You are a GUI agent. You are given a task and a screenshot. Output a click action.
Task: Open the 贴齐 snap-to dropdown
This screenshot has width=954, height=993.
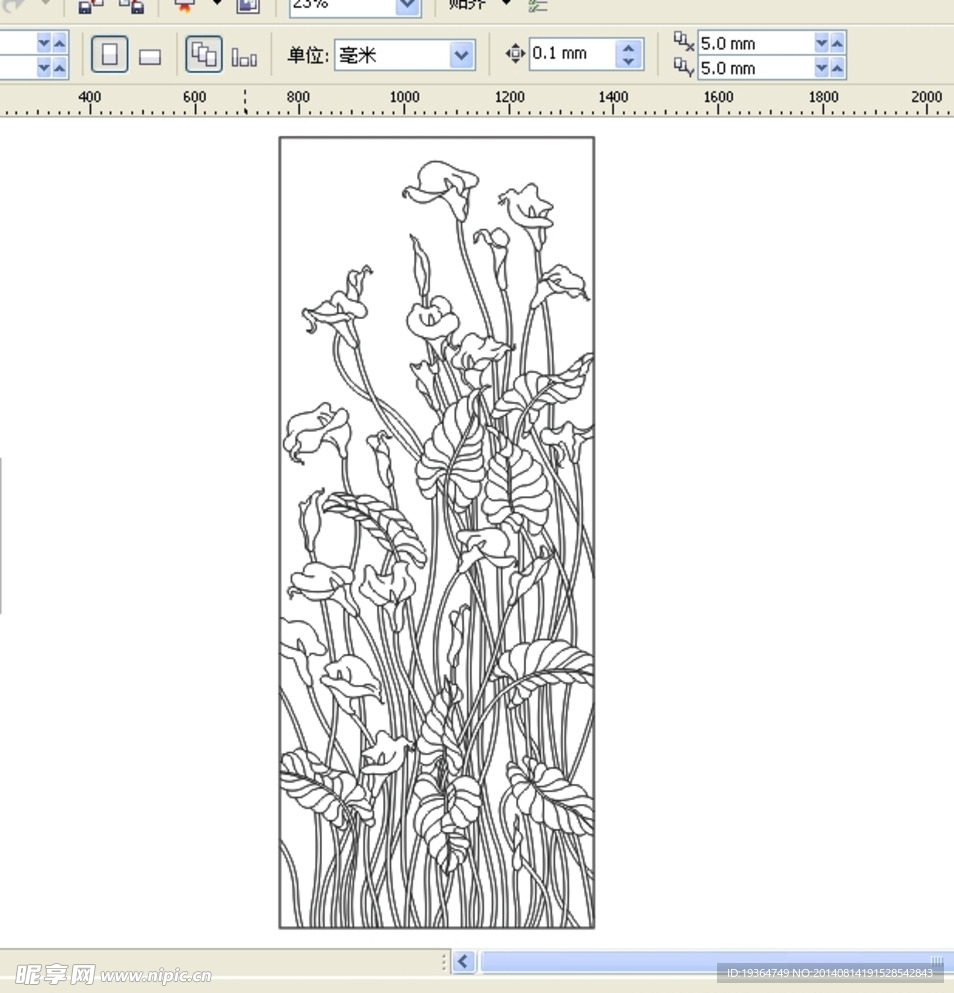tap(506, 4)
